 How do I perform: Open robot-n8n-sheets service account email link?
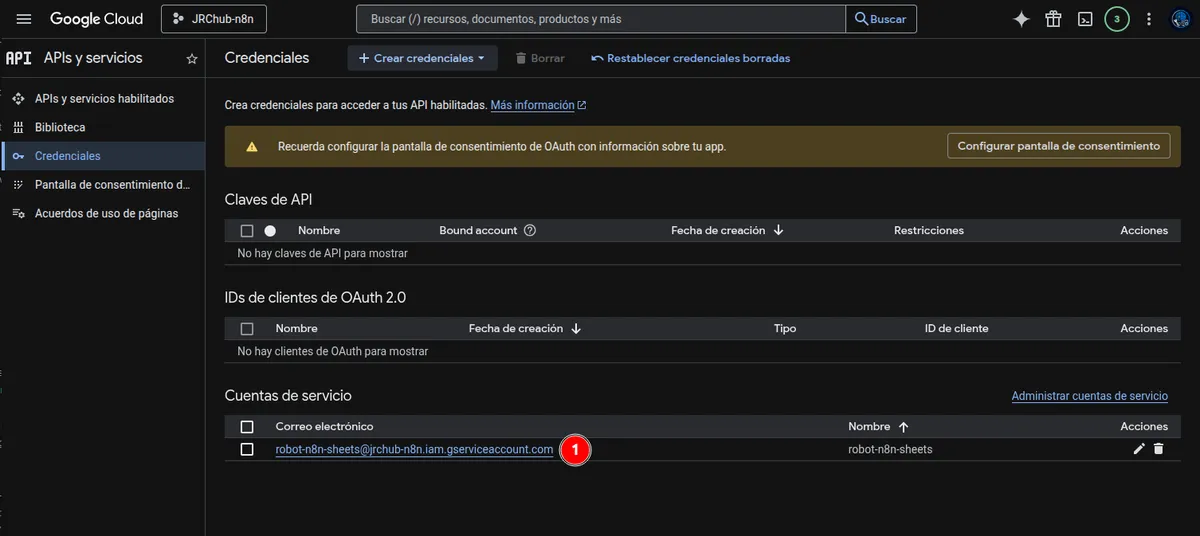click(414, 450)
